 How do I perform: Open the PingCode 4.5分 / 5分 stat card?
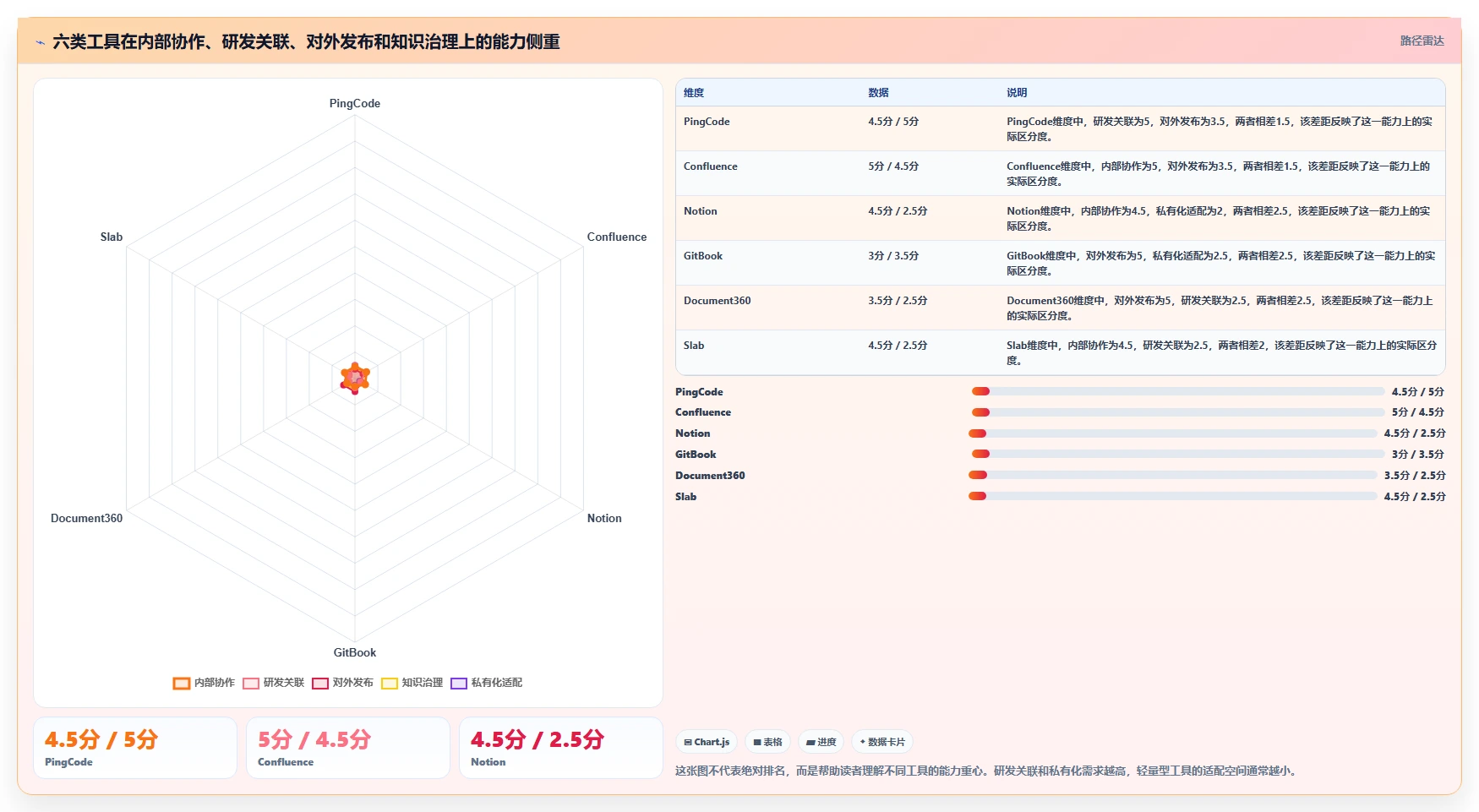(x=135, y=748)
